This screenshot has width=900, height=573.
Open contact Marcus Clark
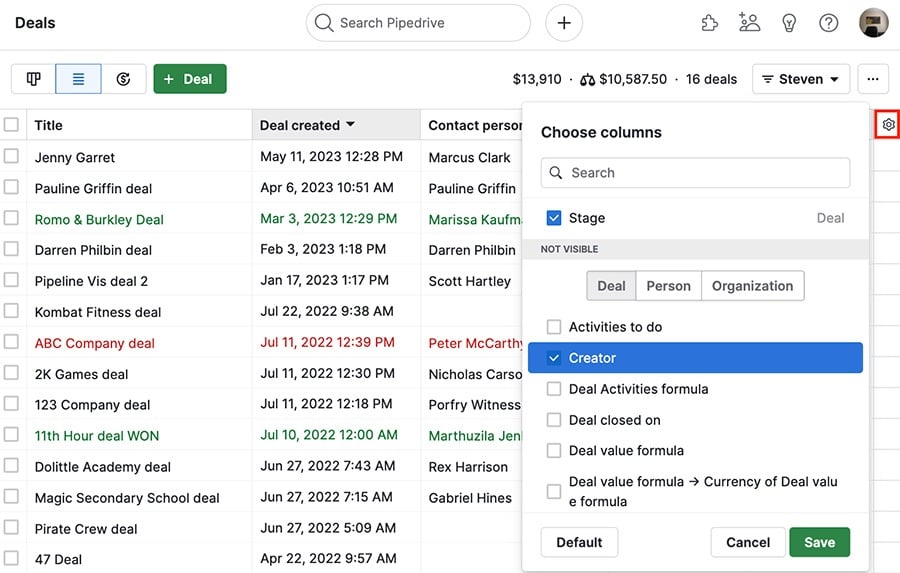tap(469, 157)
